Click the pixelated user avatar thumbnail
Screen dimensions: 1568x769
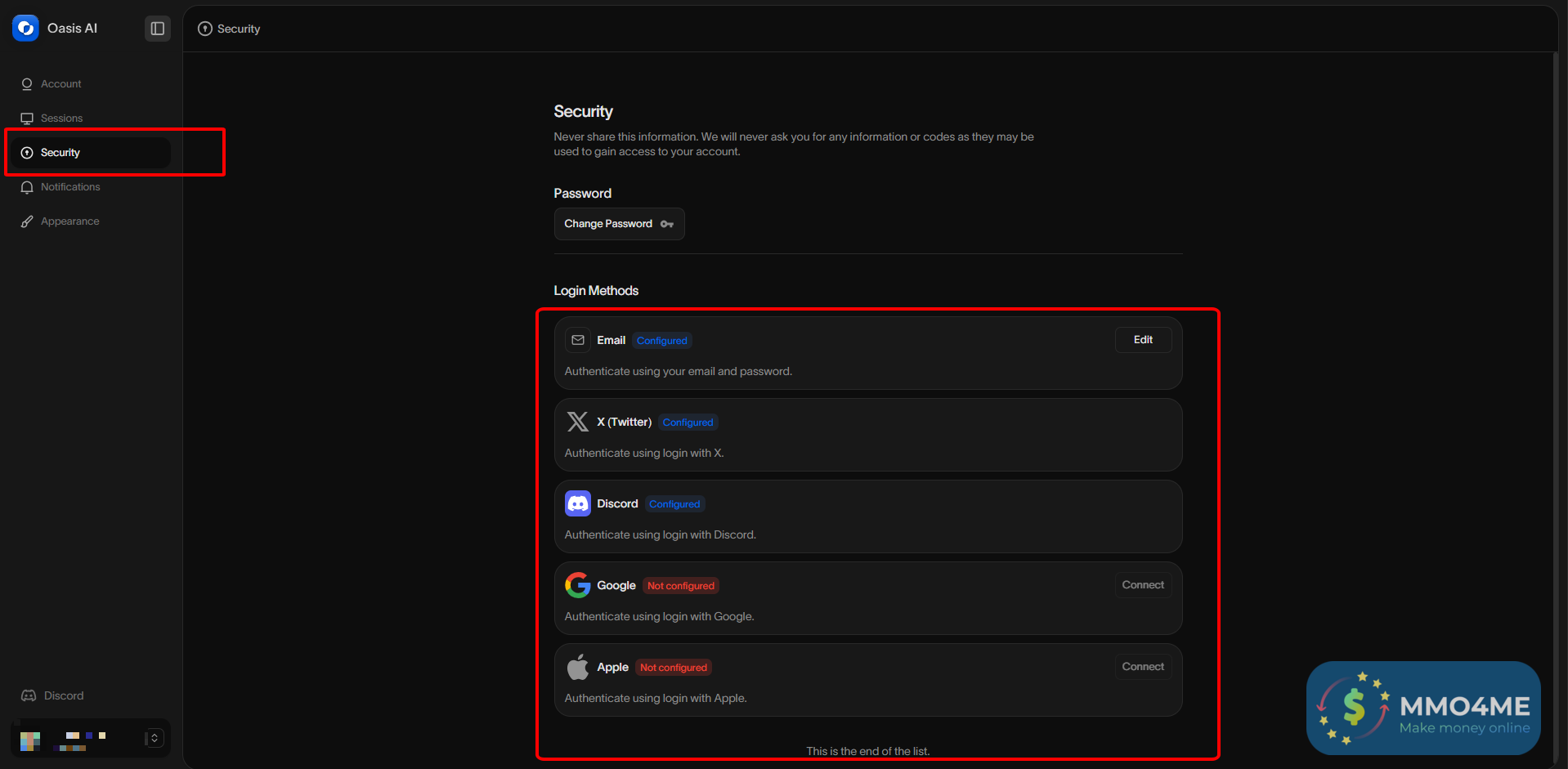pyautogui.click(x=30, y=740)
